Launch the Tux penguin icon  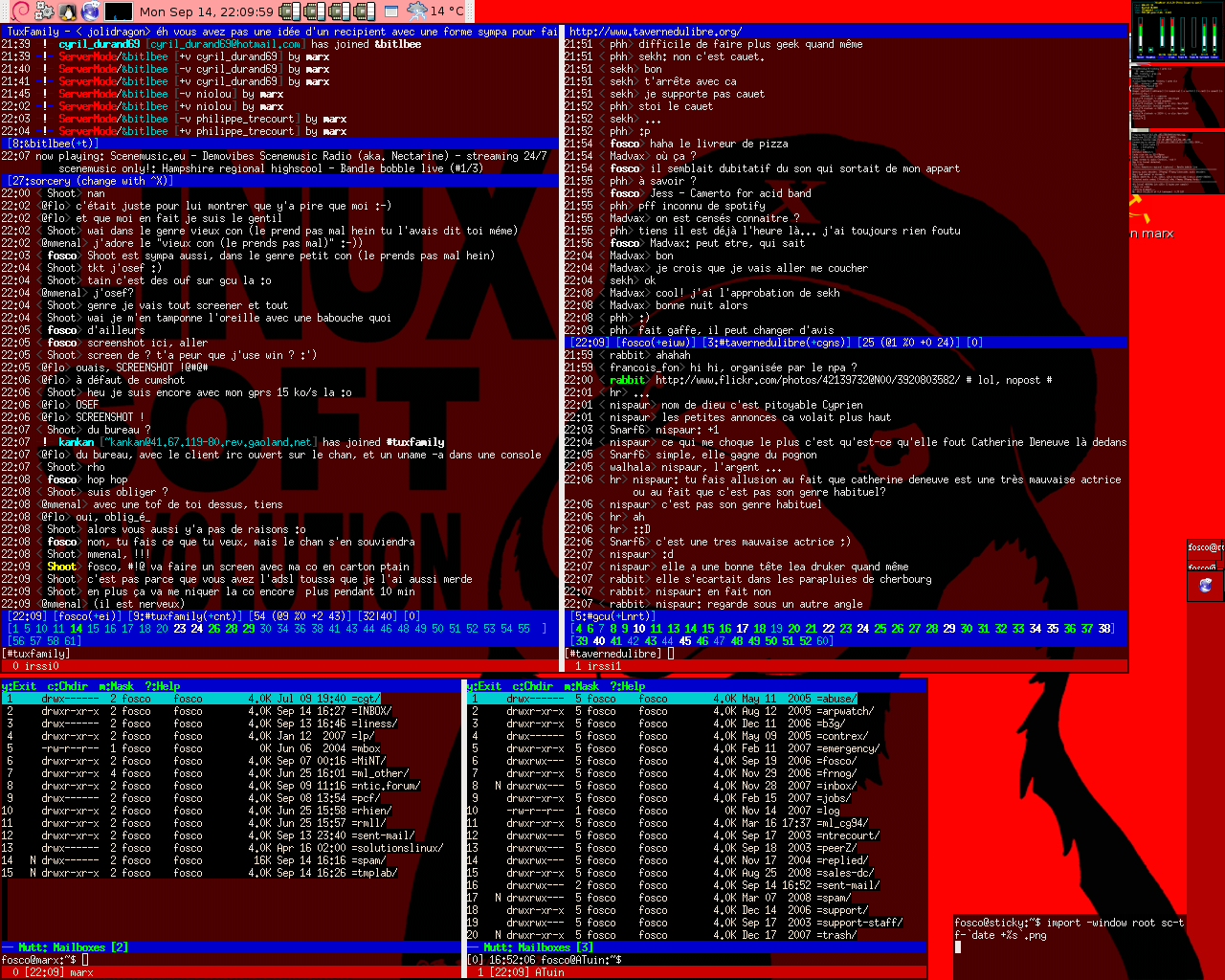[68, 11]
